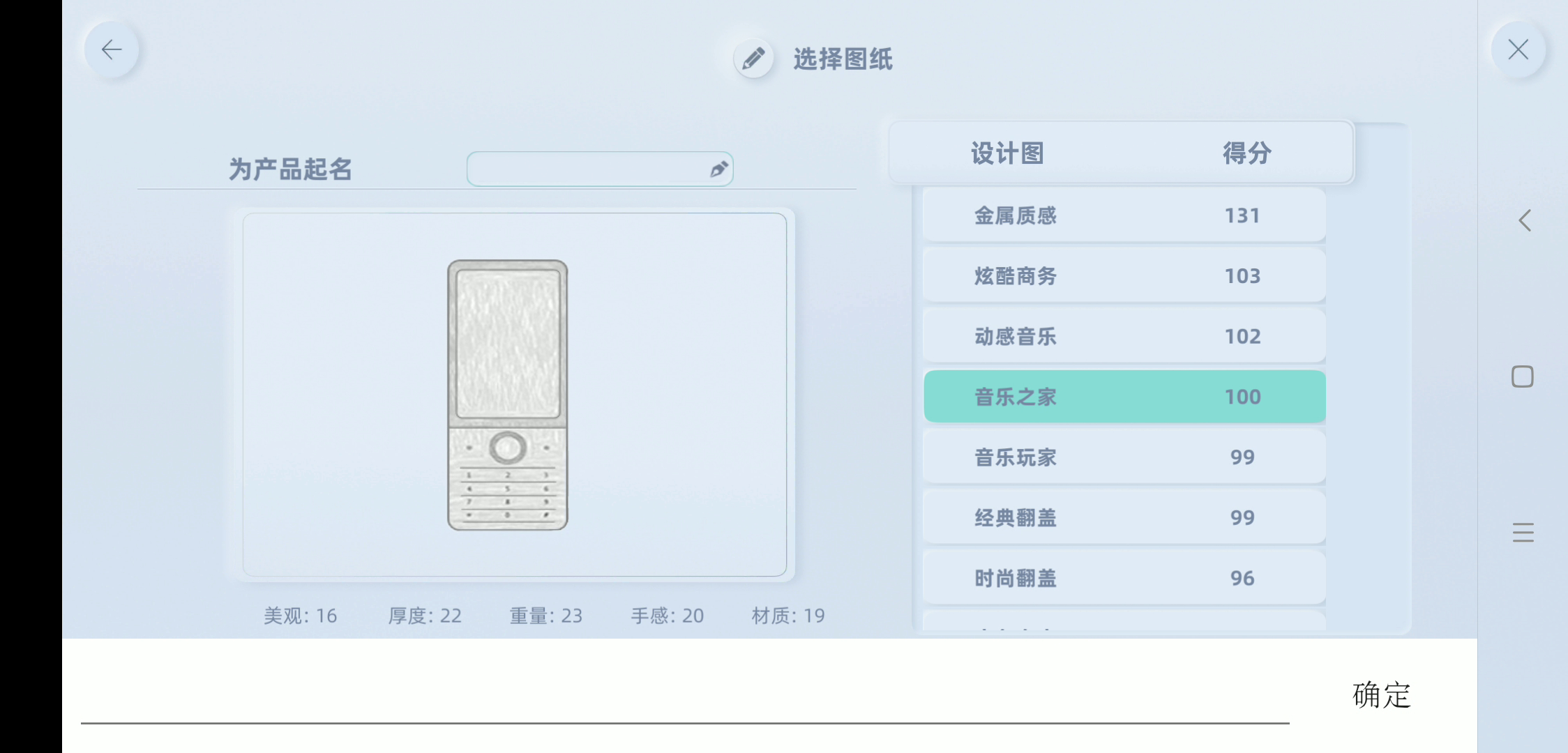Screen dimensions: 1568x753
Task: Pick the 音乐玩家 design
Action: [1124, 457]
